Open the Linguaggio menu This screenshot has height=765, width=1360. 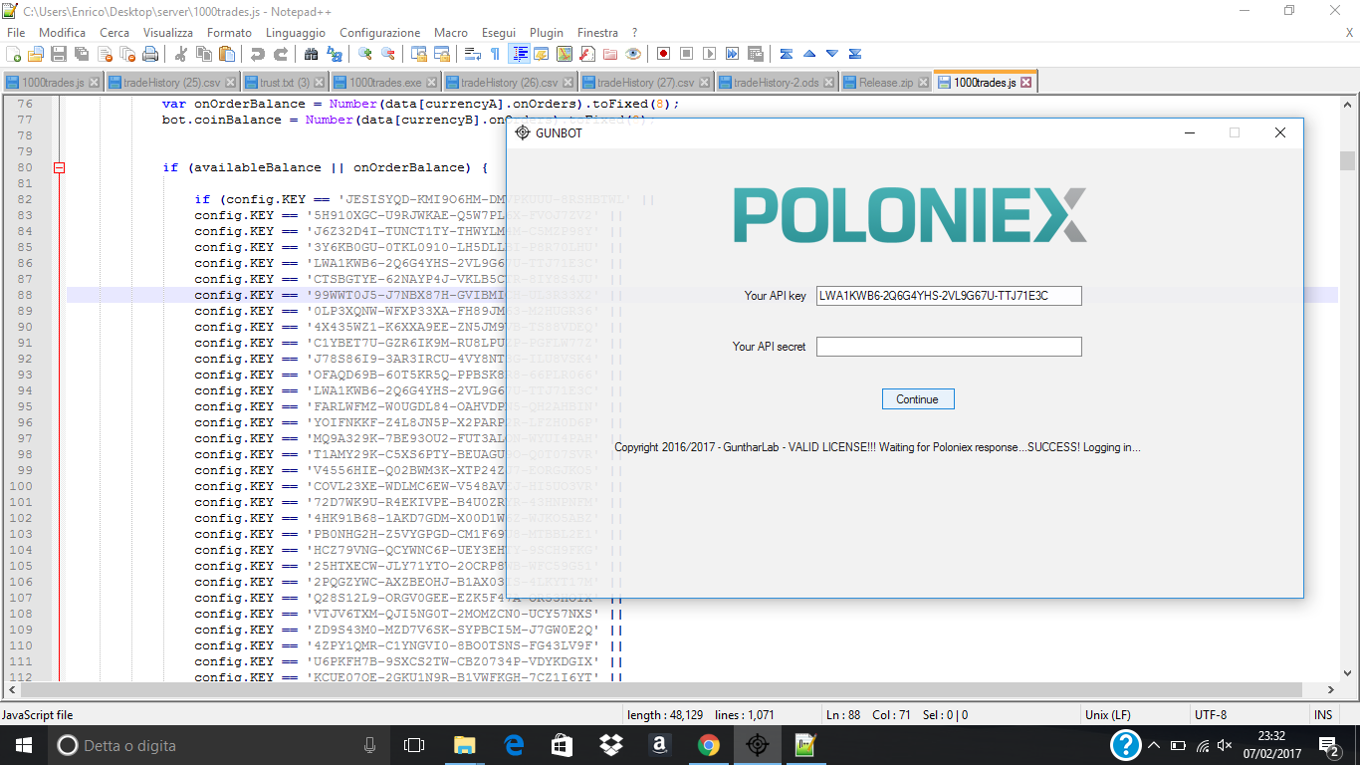pos(295,33)
